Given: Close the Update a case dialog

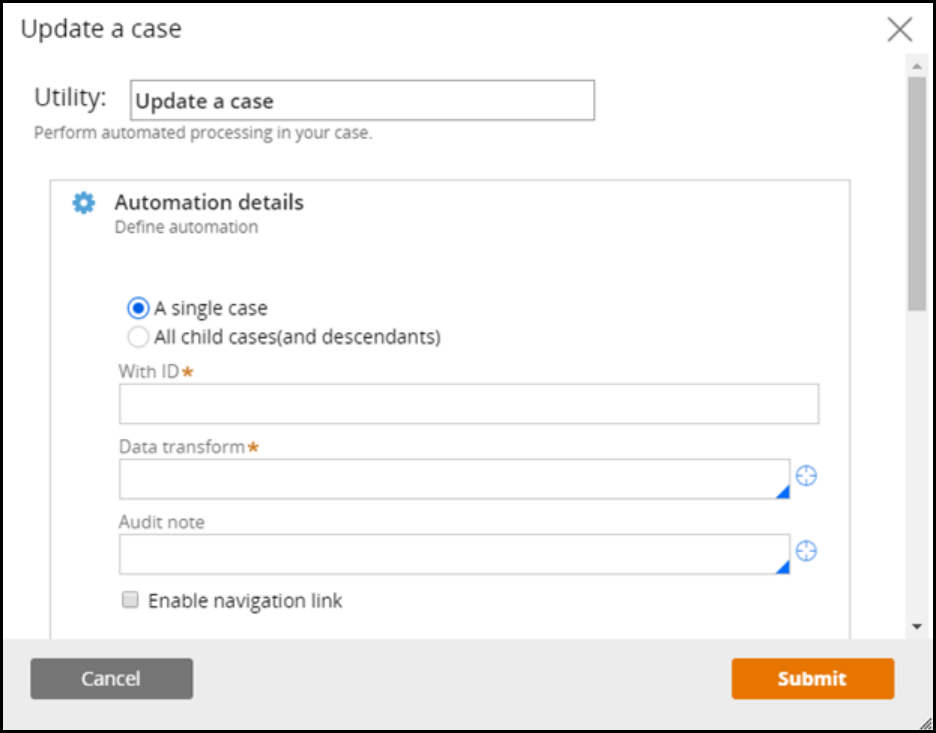Looking at the screenshot, I should click(x=900, y=29).
